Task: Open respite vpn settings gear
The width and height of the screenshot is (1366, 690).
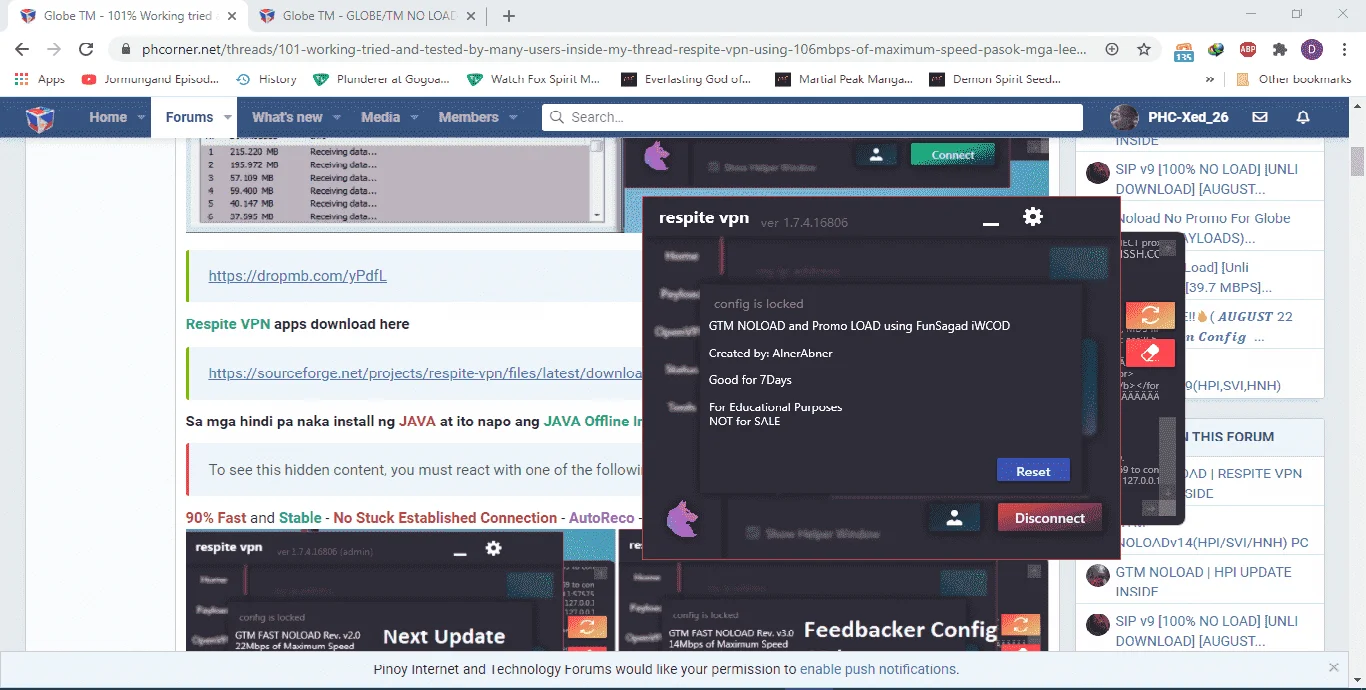Action: (1033, 216)
